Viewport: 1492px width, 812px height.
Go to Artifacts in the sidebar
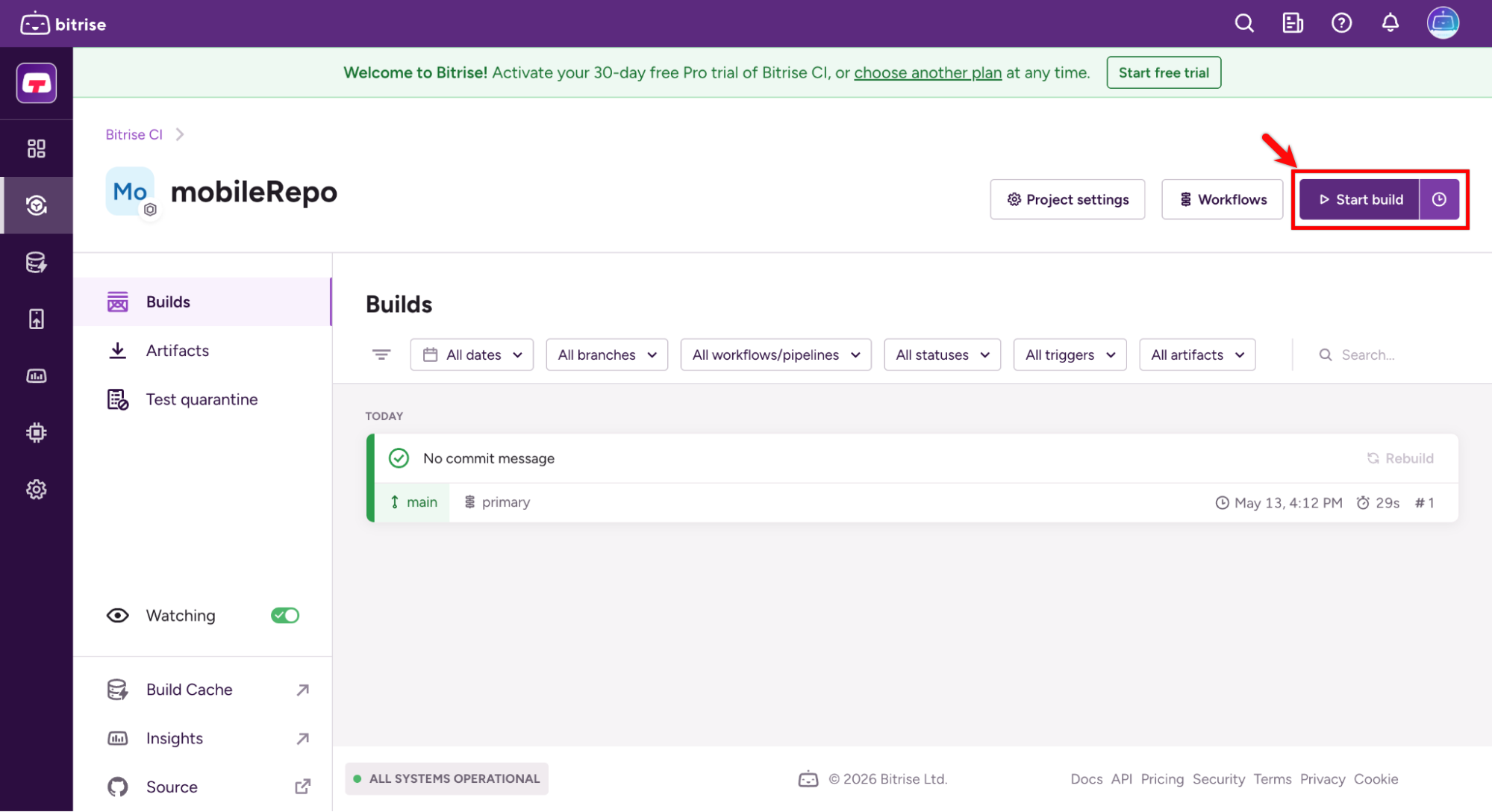pyautogui.click(x=202, y=351)
